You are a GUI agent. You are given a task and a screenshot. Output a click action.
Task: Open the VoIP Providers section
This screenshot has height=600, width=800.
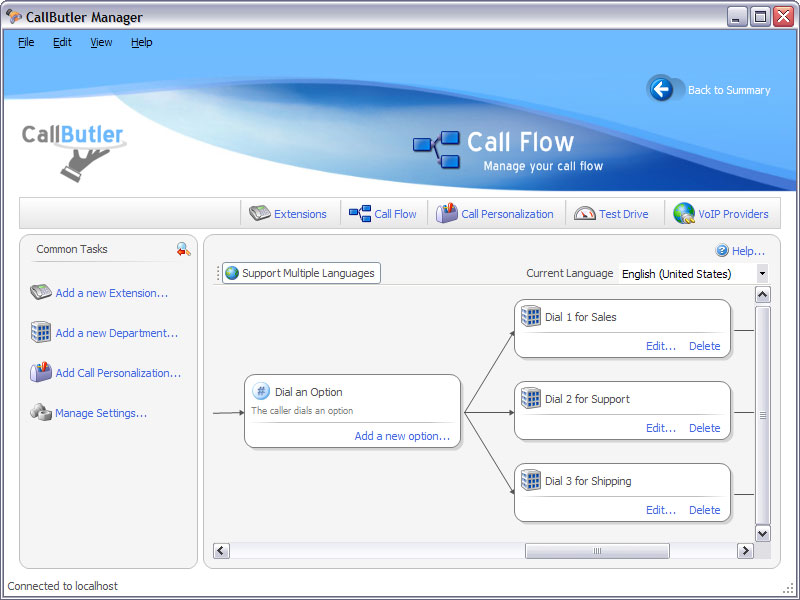pyautogui.click(x=721, y=213)
